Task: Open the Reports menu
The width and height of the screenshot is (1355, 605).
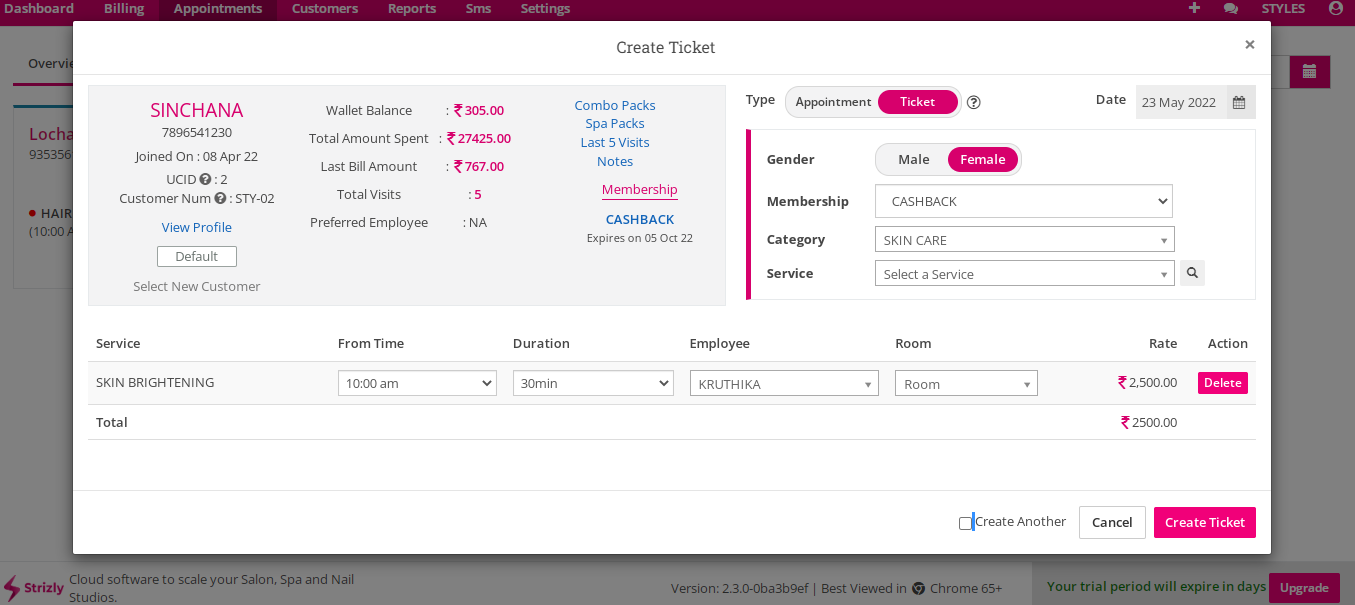Action: (x=412, y=8)
